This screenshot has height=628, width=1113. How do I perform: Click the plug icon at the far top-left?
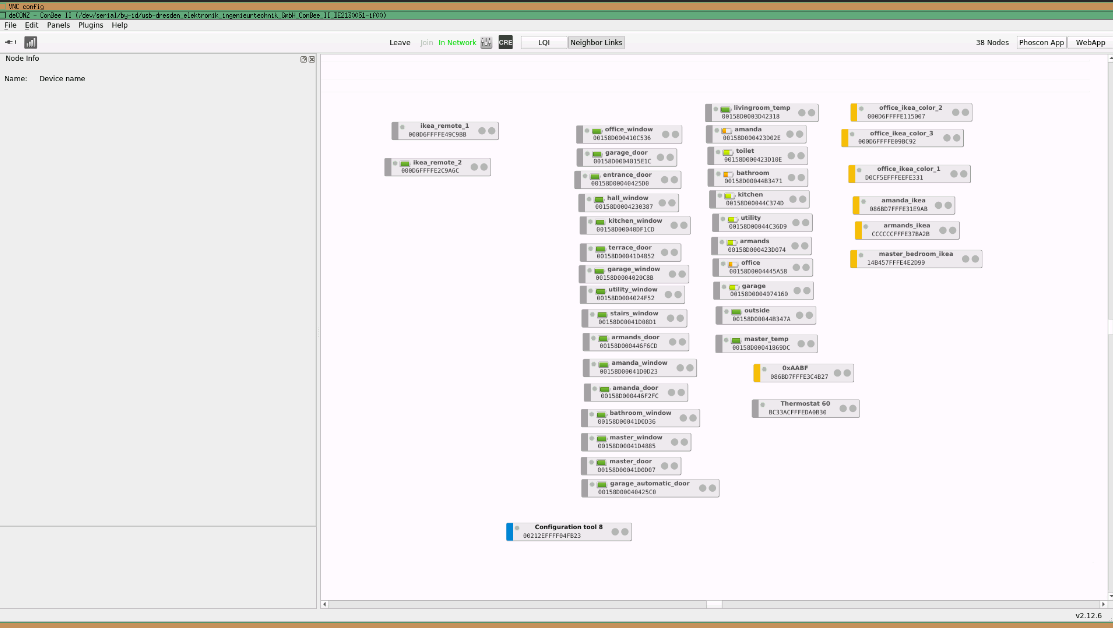pos(8,43)
